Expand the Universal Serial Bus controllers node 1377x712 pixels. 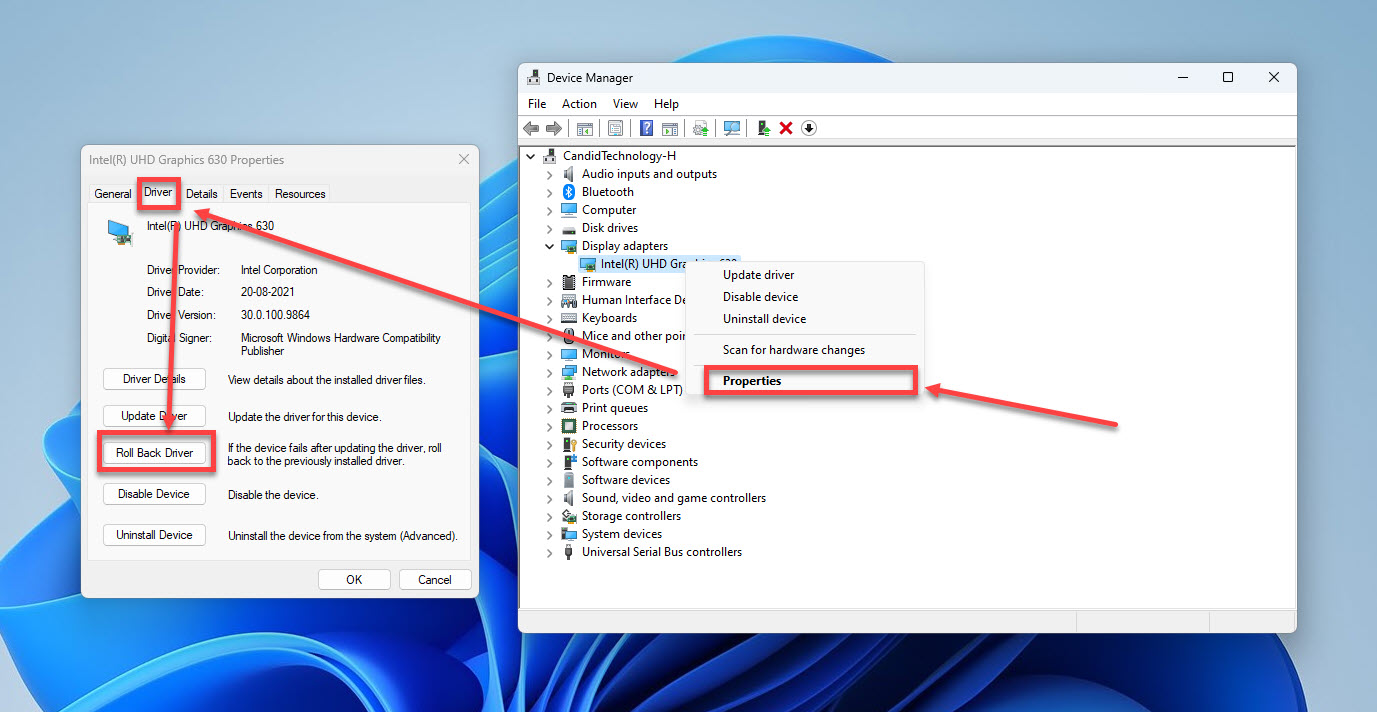click(549, 552)
